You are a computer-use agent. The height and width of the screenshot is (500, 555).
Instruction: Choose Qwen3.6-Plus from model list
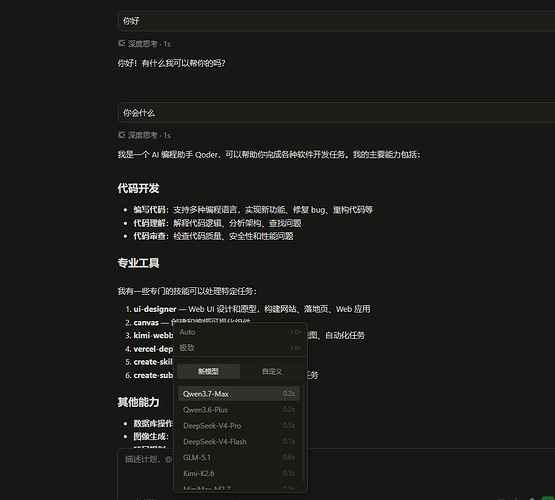coord(239,410)
